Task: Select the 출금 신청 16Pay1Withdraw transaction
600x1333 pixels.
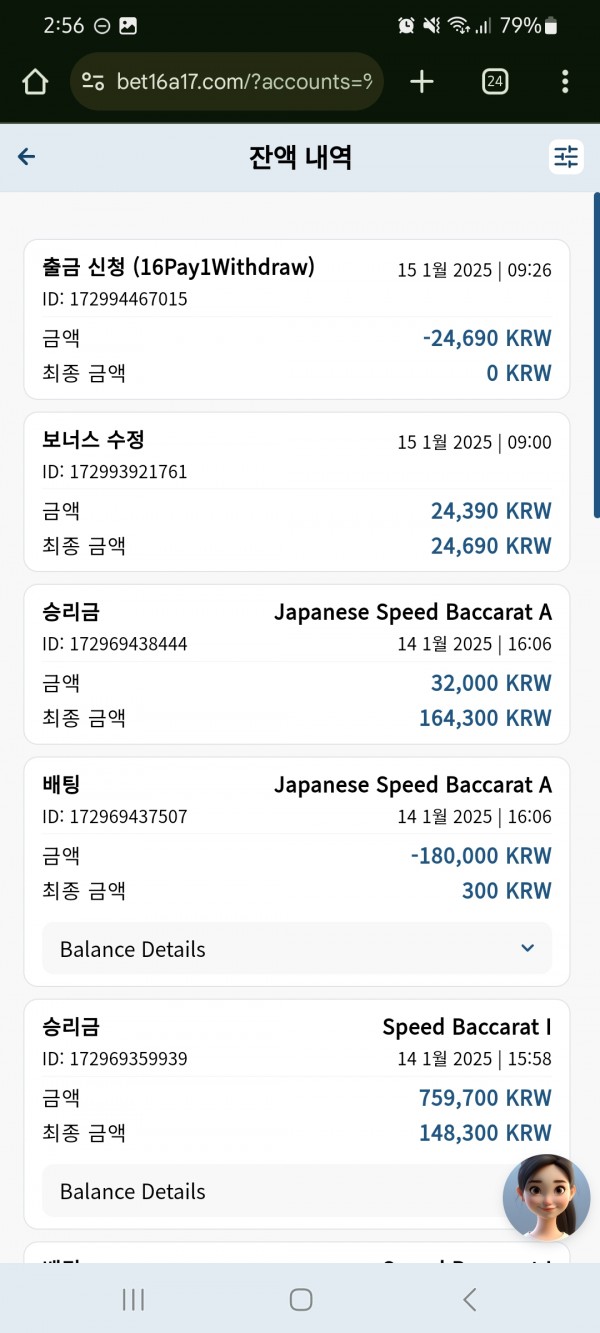Action: point(297,319)
